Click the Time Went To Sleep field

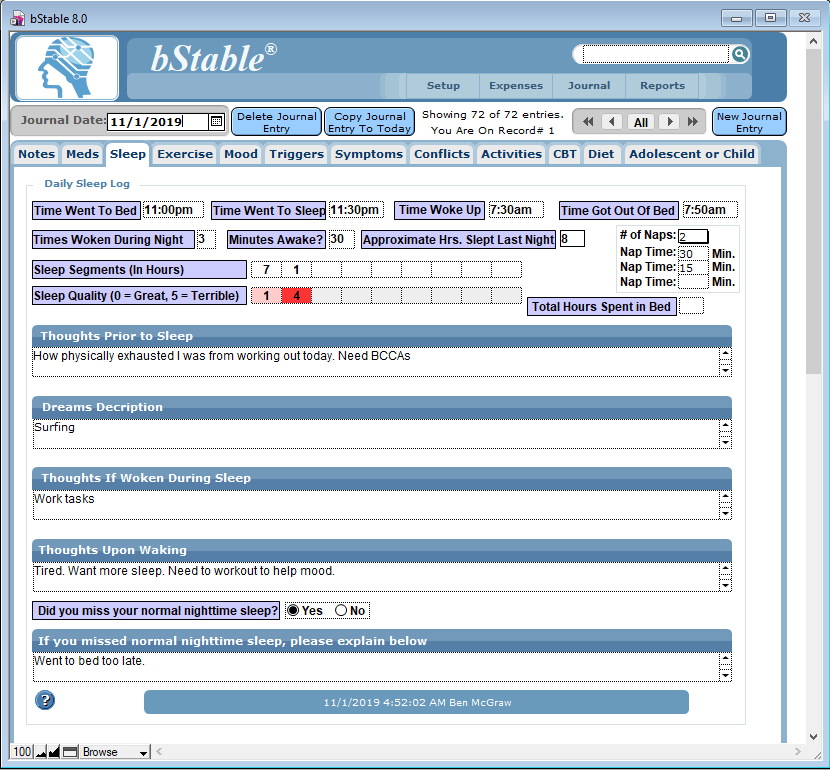pyautogui.click(x=356, y=210)
